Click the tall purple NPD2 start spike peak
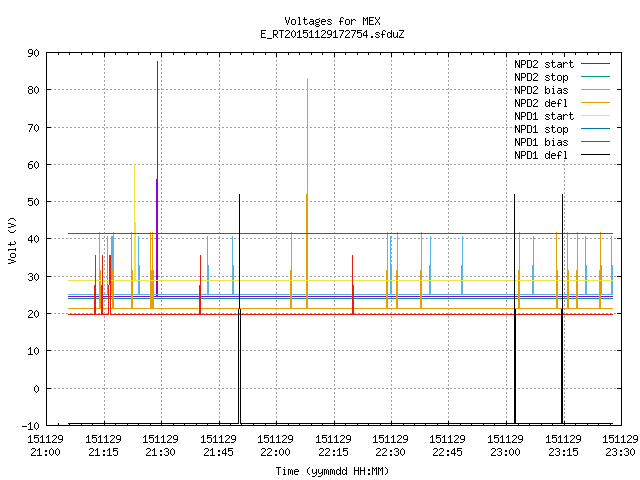Screen dimensions: 640x480 [x=157, y=62]
